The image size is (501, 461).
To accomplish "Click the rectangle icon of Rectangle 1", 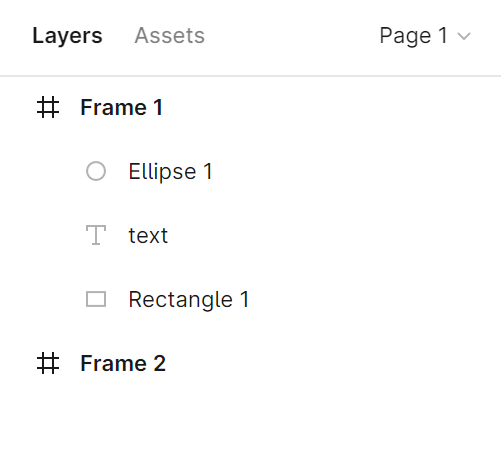I will 96,299.
